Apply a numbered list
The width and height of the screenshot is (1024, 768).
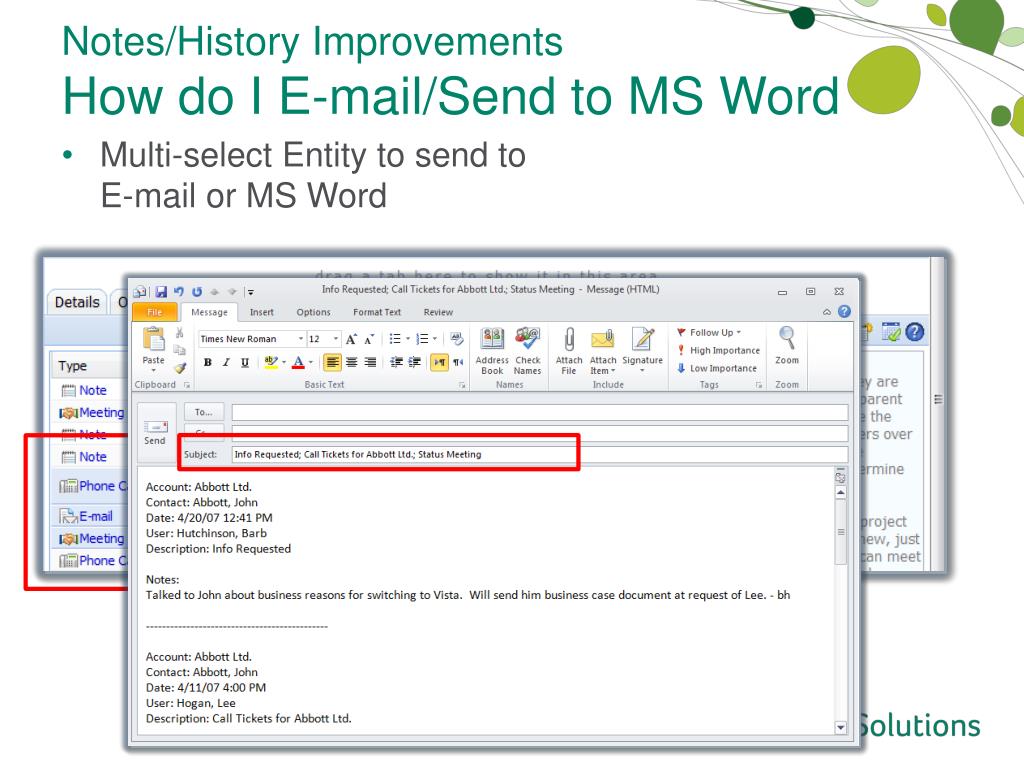click(423, 339)
